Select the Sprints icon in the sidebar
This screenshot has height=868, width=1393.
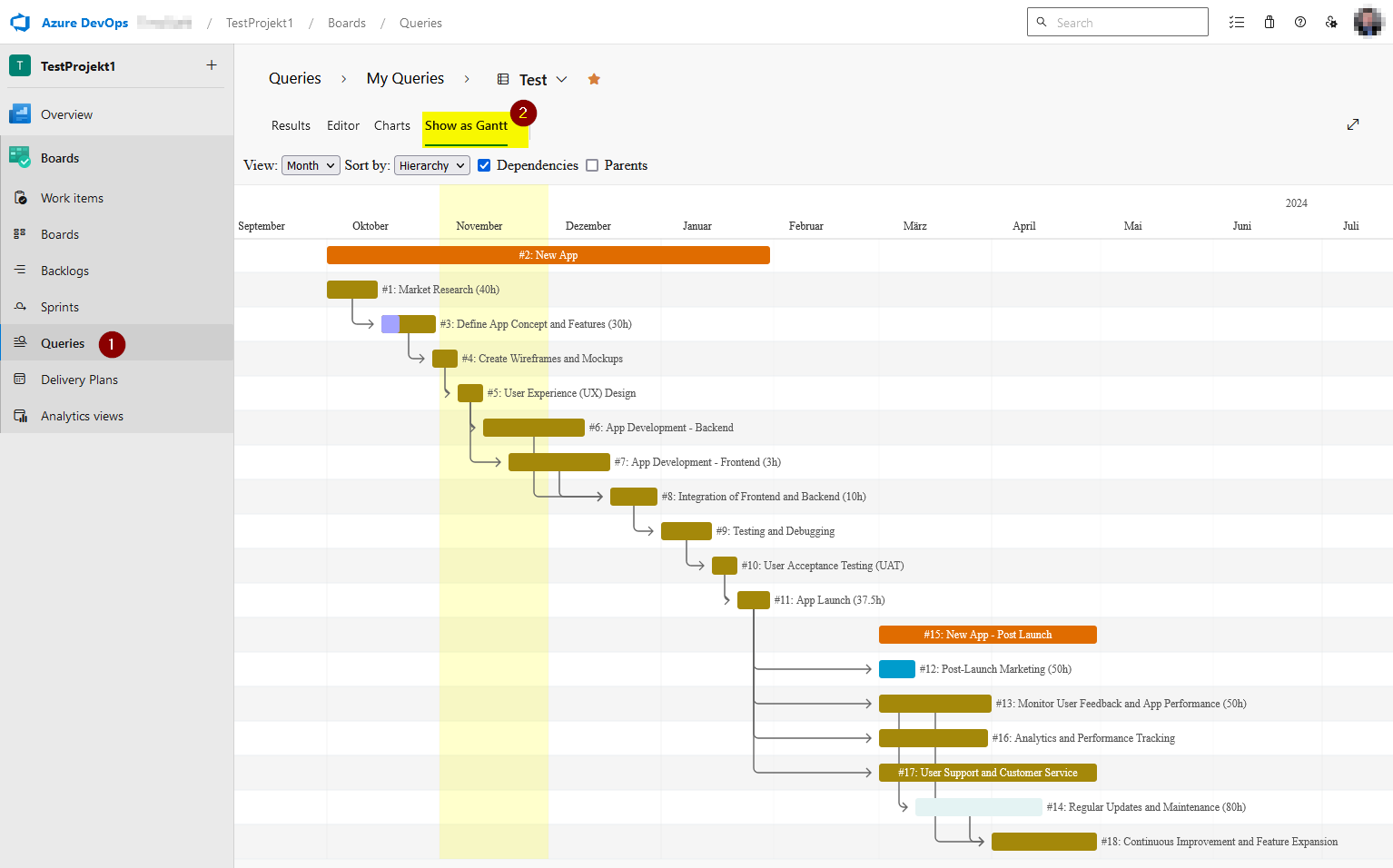tap(20, 307)
